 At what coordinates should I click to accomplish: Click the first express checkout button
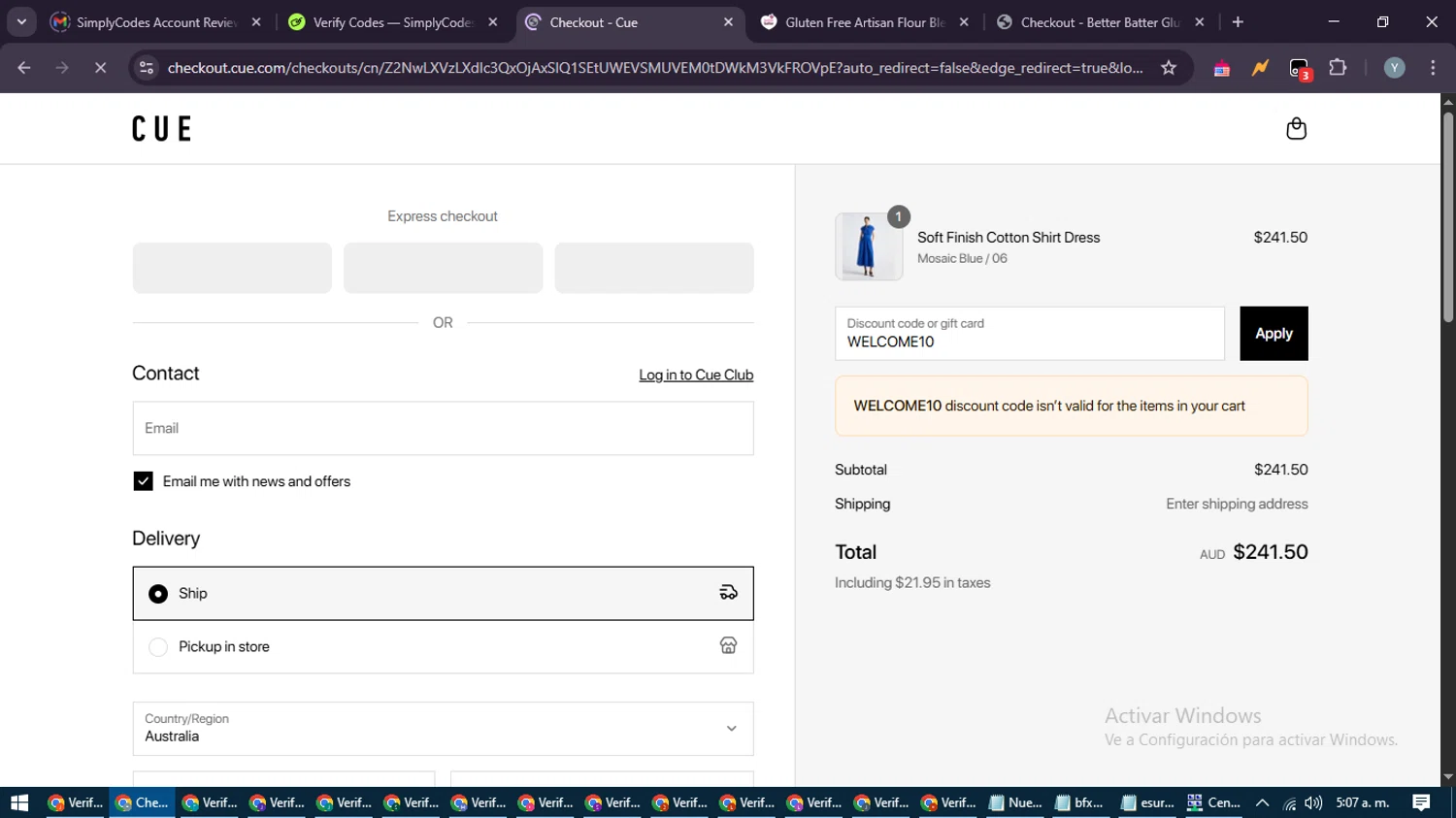point(232,268)
